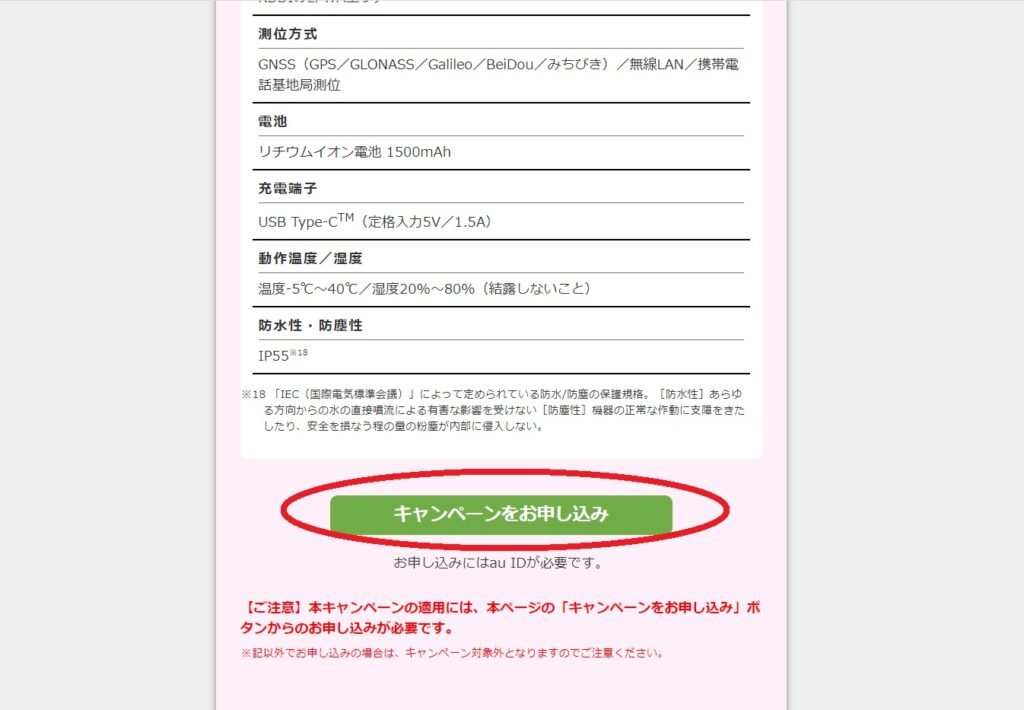
Task: Click the word BeiDou in positioning list
Action: point(509,64)
